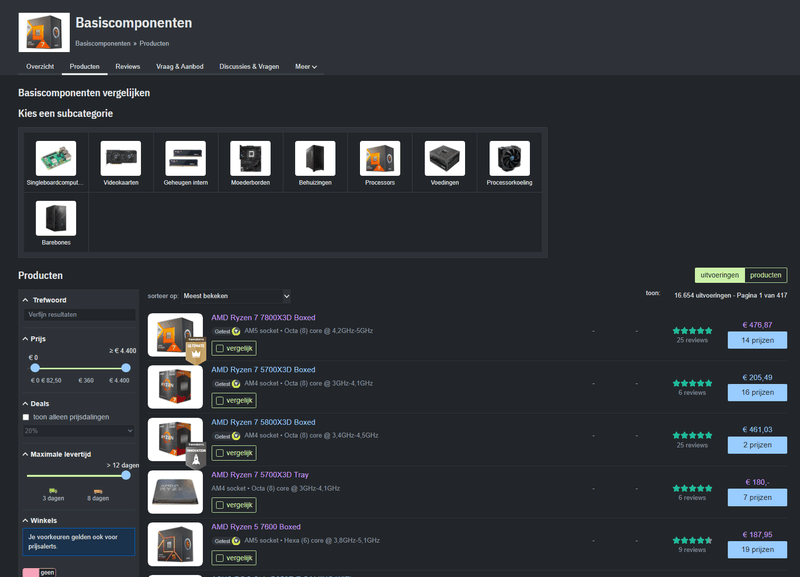Open the Moederborden subcategory icon
Screen dimensions: 800x577
251,158
